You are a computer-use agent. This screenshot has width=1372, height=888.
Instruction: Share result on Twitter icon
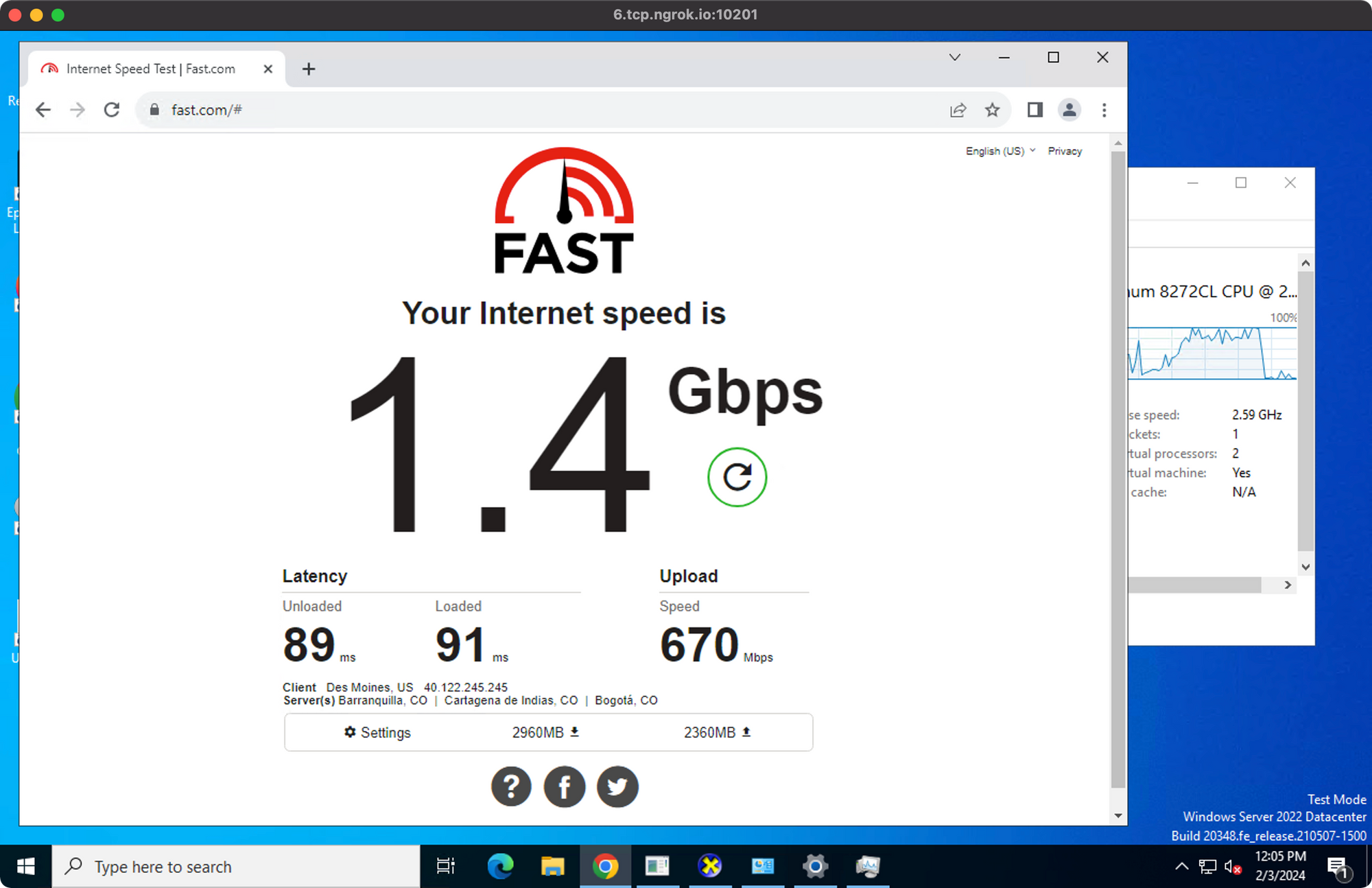pos(617,786)
